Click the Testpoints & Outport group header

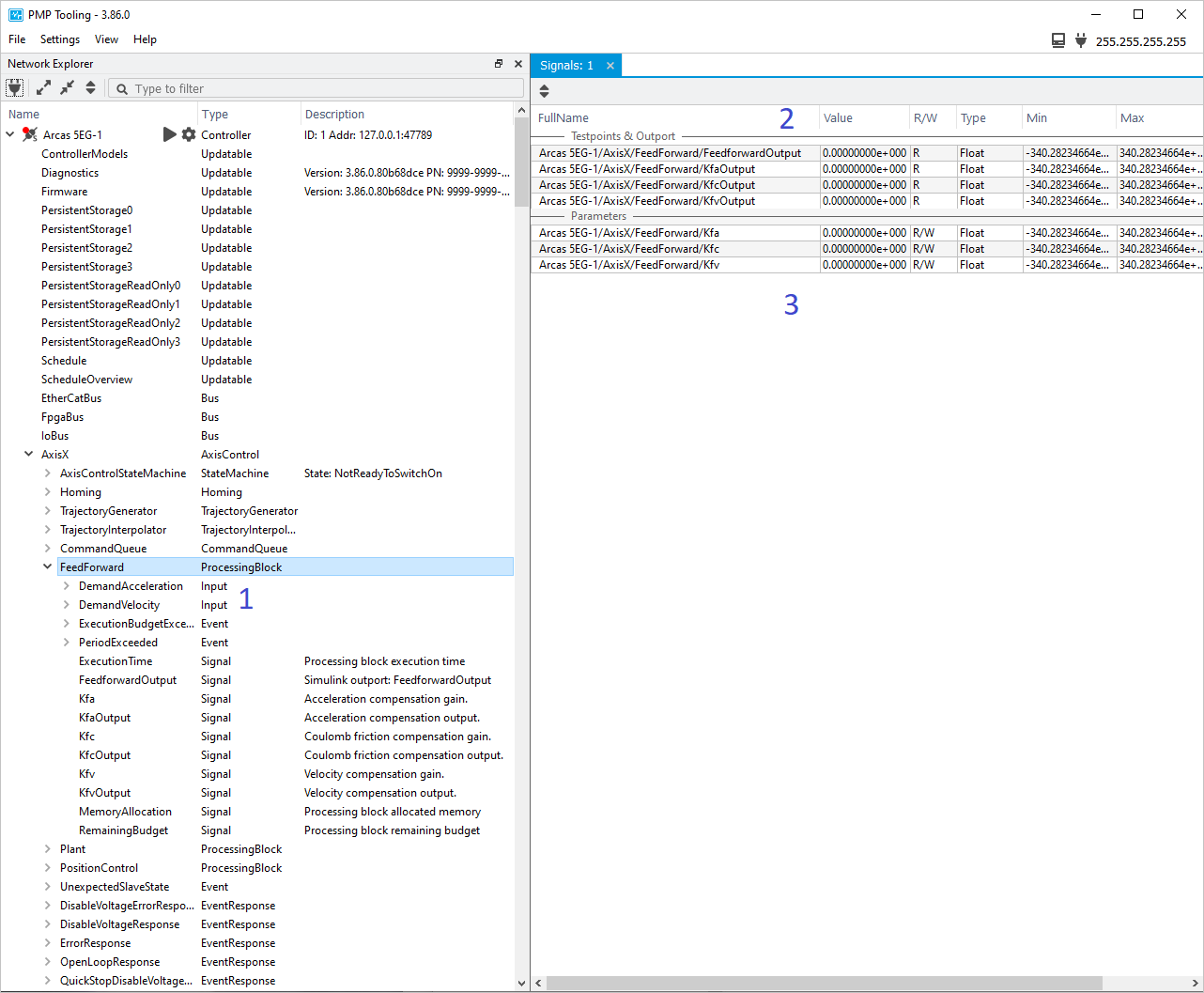coord(623,135)
